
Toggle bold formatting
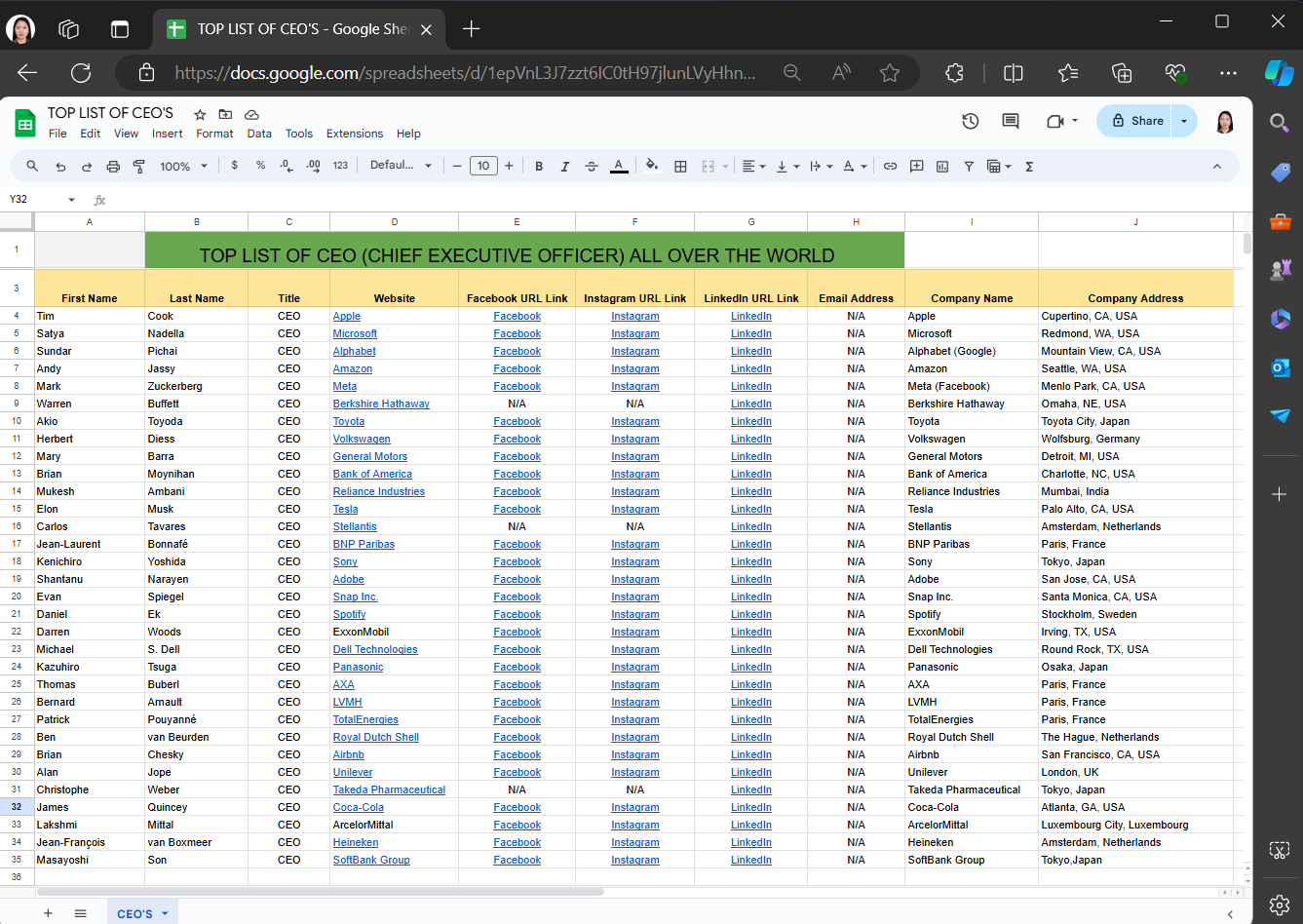point(539,167)
